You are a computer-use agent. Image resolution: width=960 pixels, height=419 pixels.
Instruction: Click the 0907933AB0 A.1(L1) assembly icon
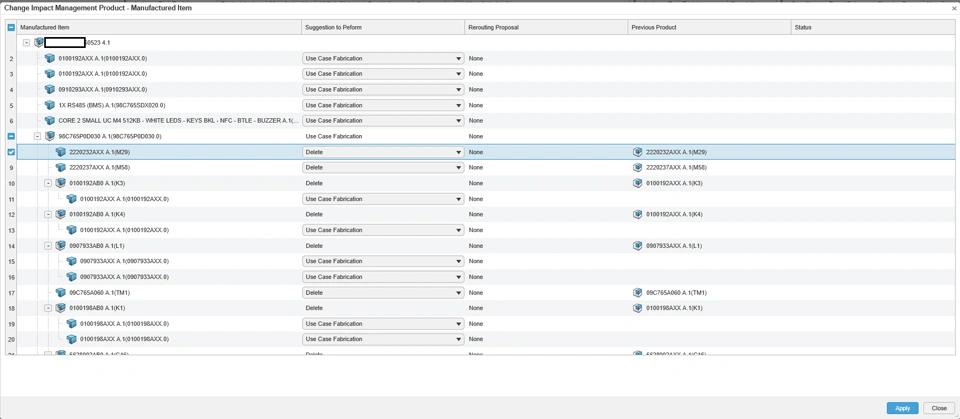[61, 246]
